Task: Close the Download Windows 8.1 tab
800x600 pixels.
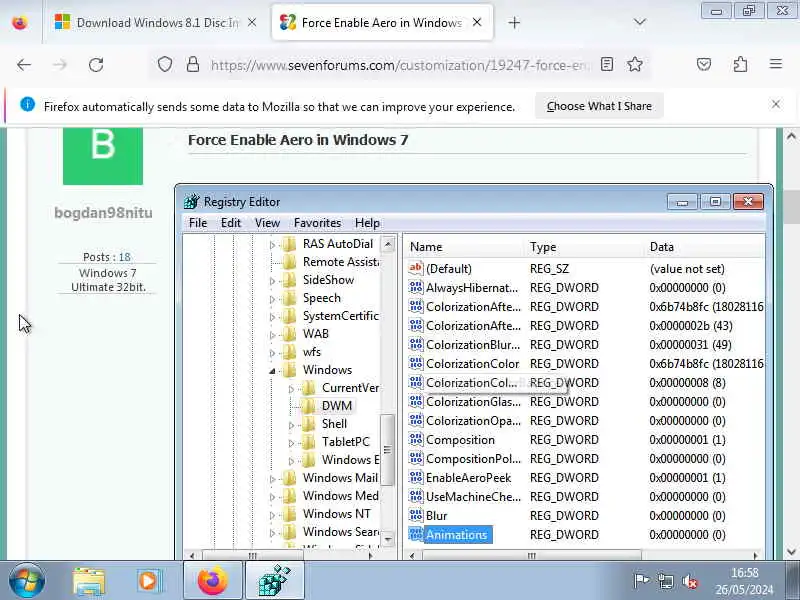Action: click(252, 22)
